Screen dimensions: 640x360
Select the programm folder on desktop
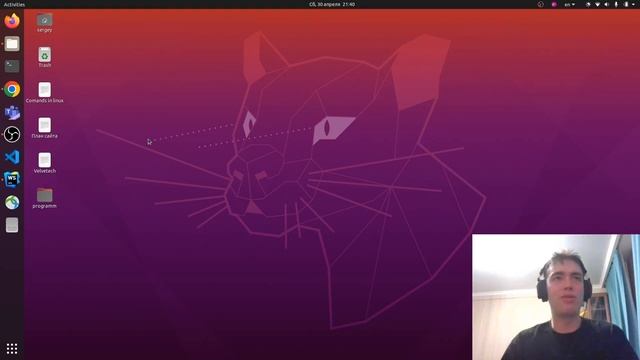[x=44, y=198]
